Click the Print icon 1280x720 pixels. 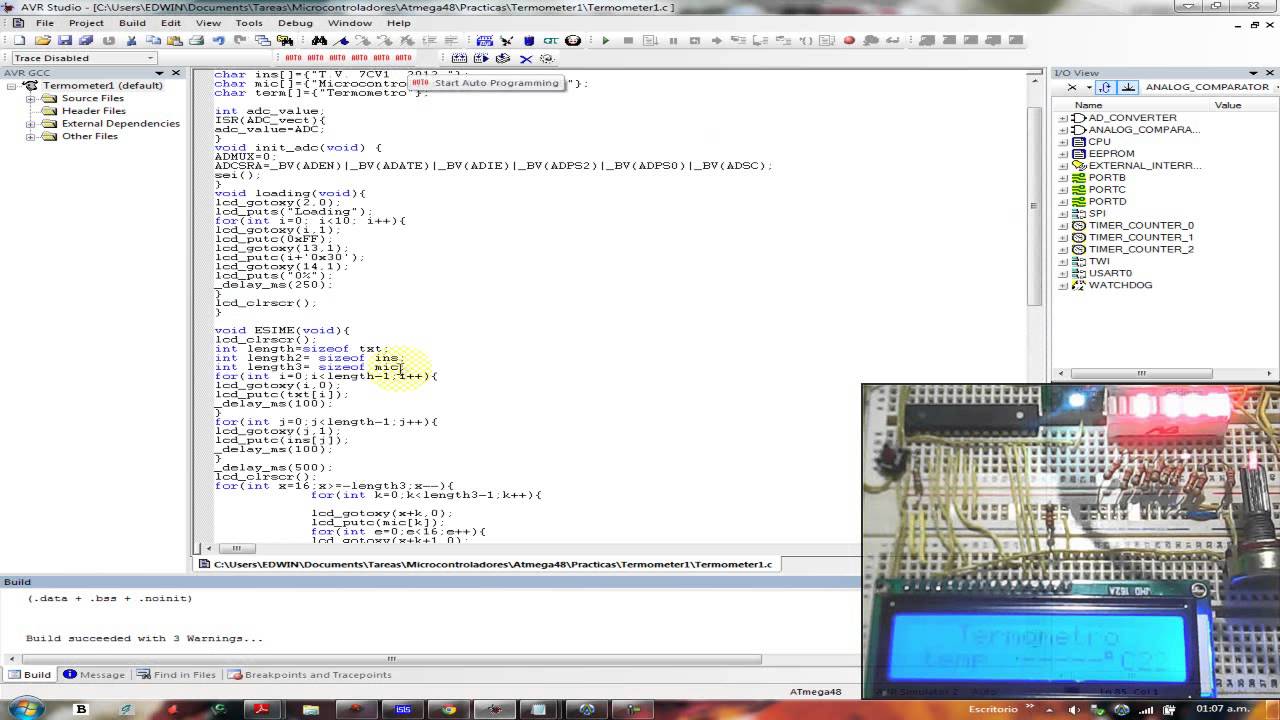click(x=196, y=41)
